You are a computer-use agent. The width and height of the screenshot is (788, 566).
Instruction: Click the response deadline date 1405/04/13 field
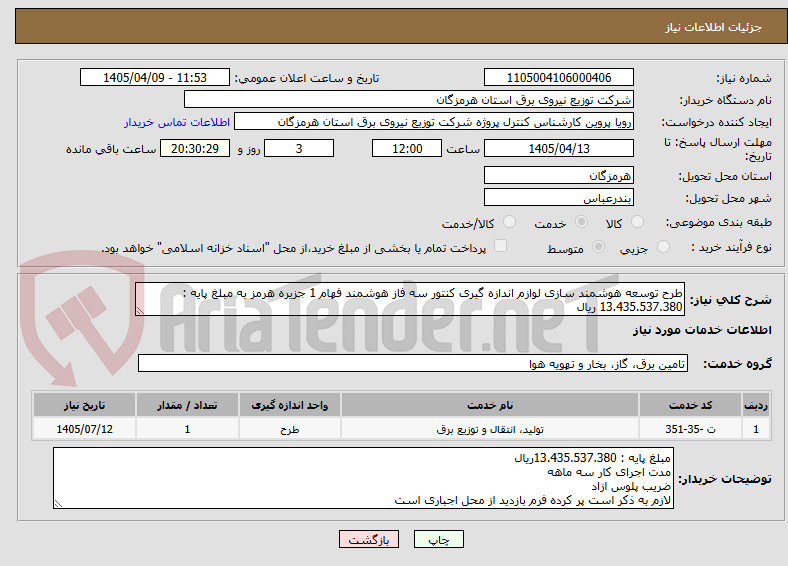click(x=558, y=148)
